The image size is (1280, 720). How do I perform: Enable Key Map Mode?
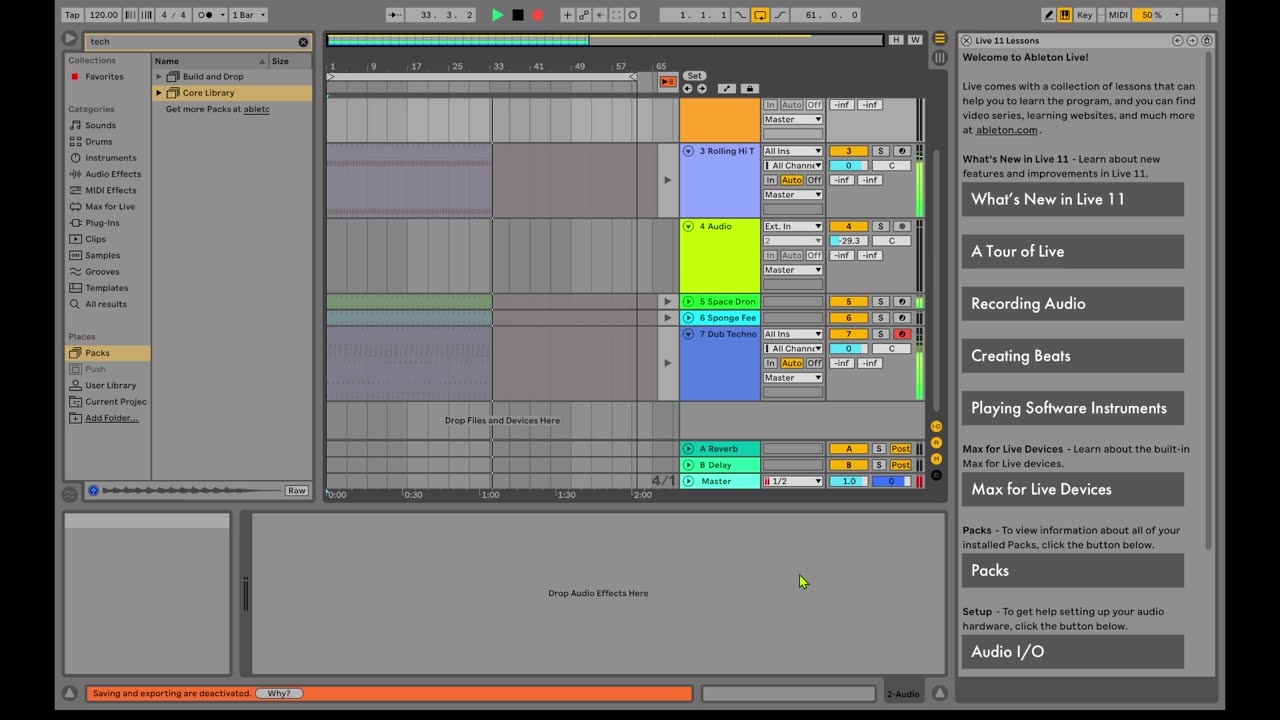click(1085, 15)
